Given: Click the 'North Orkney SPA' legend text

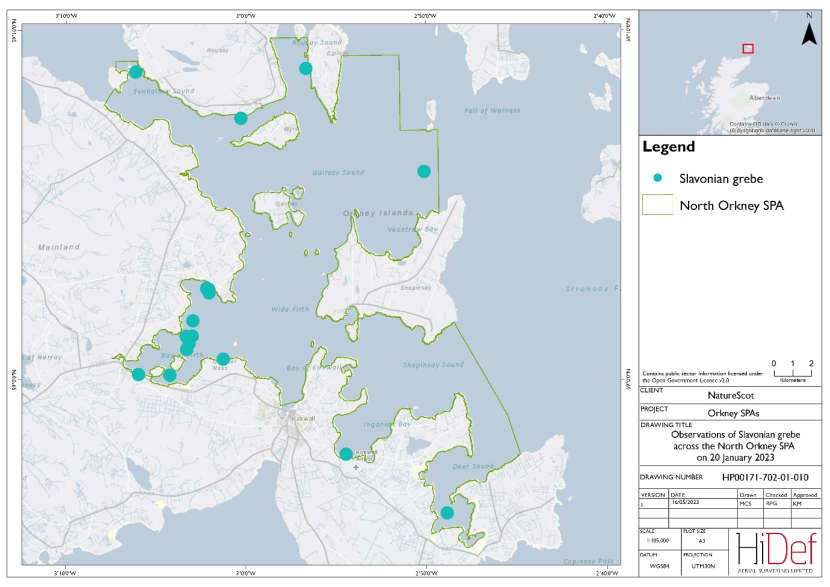Looking at the screenshot, I should 732,205.
